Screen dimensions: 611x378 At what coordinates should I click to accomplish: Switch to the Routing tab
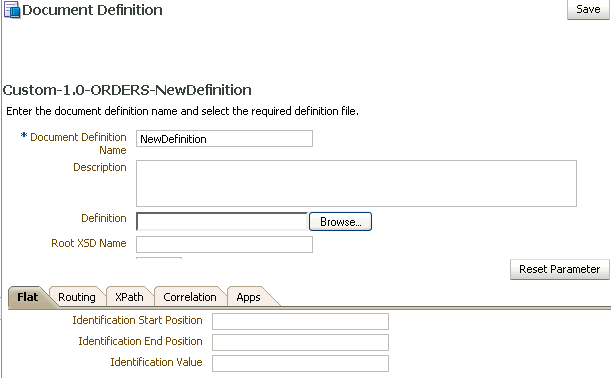77,297
